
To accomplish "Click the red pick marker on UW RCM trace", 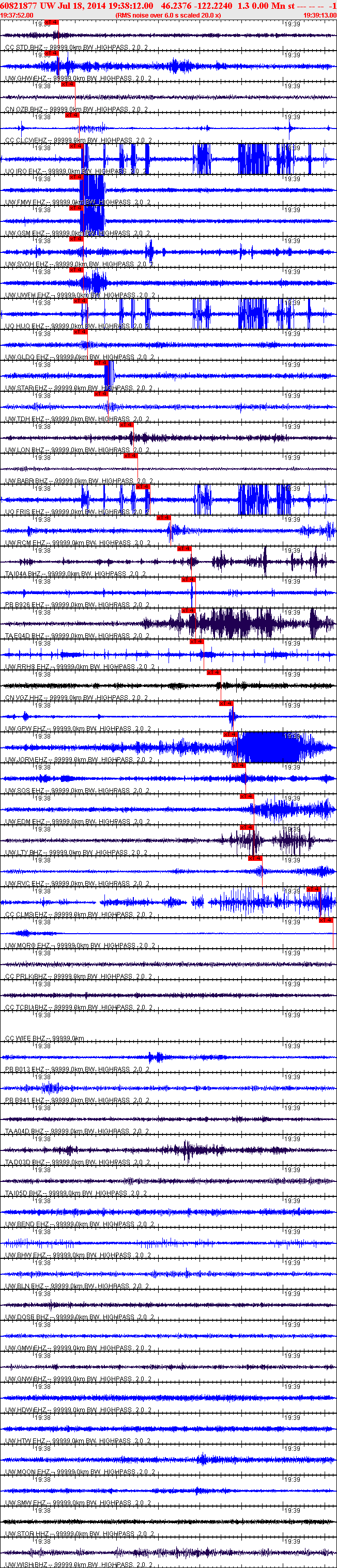I will [163, 517].
